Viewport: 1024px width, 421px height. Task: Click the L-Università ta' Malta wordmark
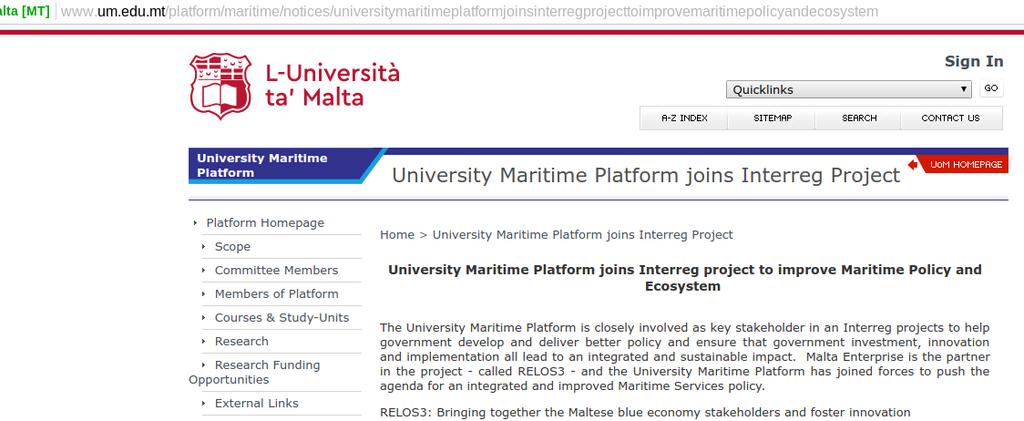(x=332, y=86)
